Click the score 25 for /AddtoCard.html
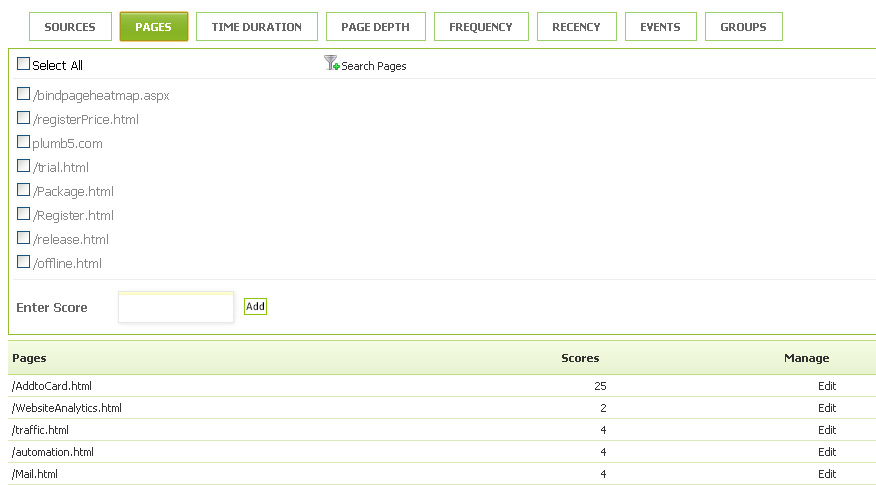The width and height of the screenshot is (876, 485). coord(601,386)
